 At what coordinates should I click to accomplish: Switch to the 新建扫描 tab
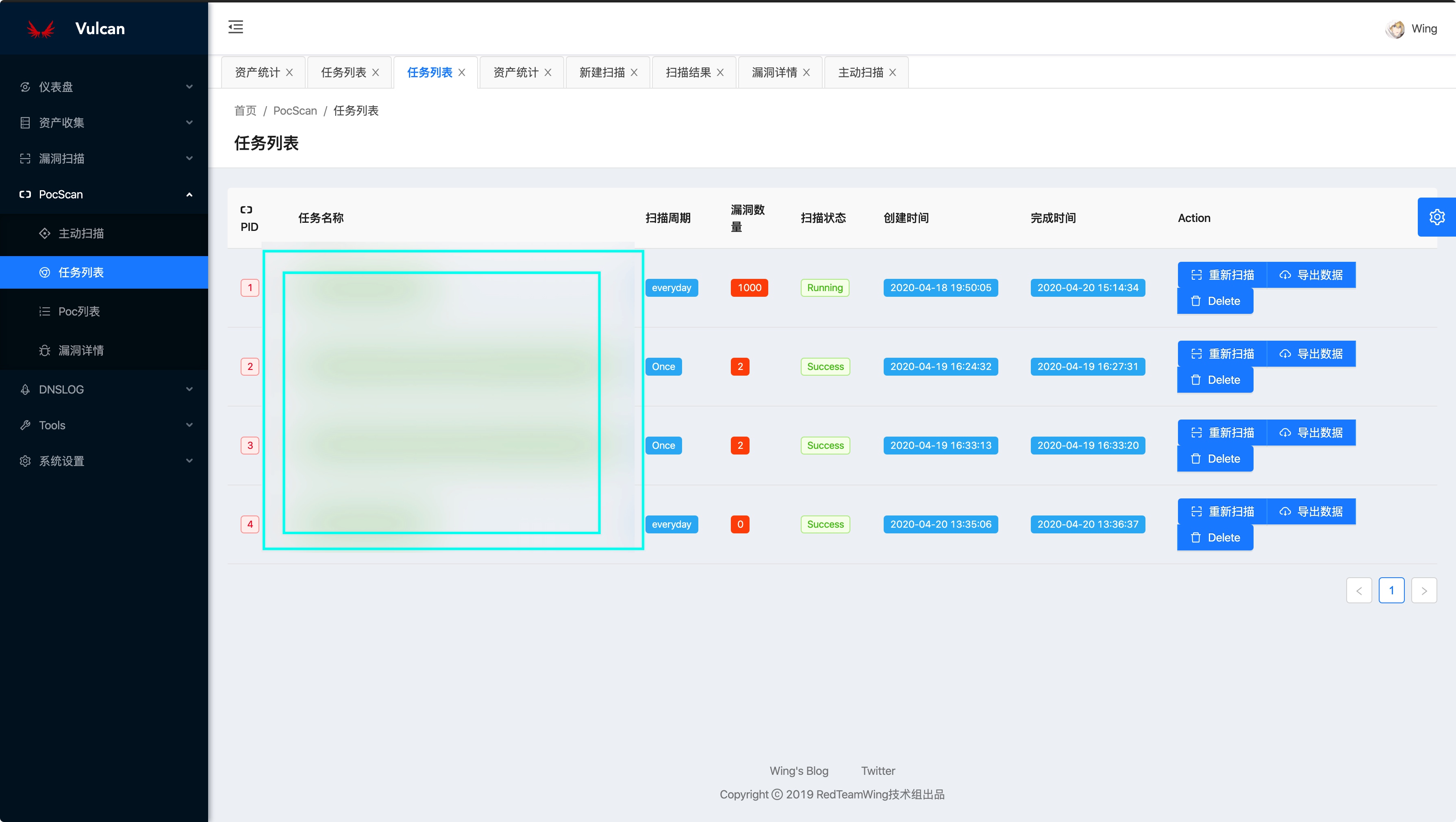(x=602, y=72)
